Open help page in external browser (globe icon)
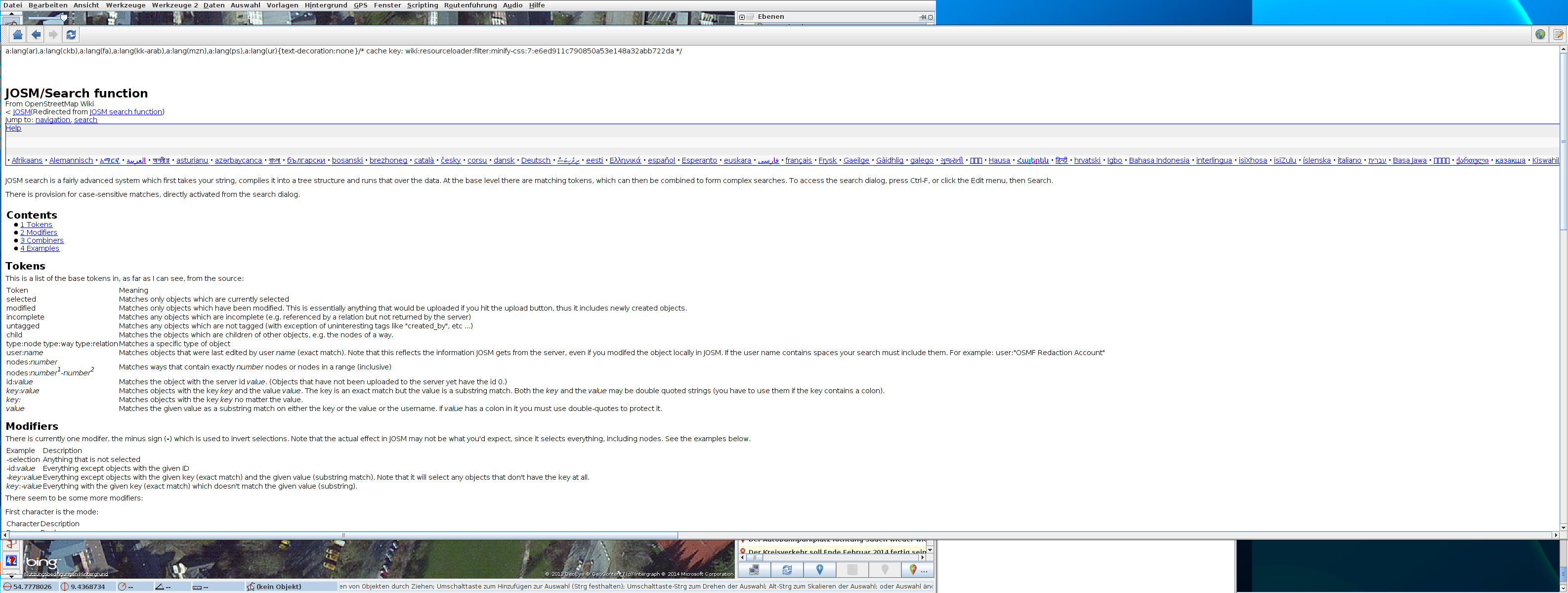This screenshot has width=1568, height=593. [x=1540, y=35]
